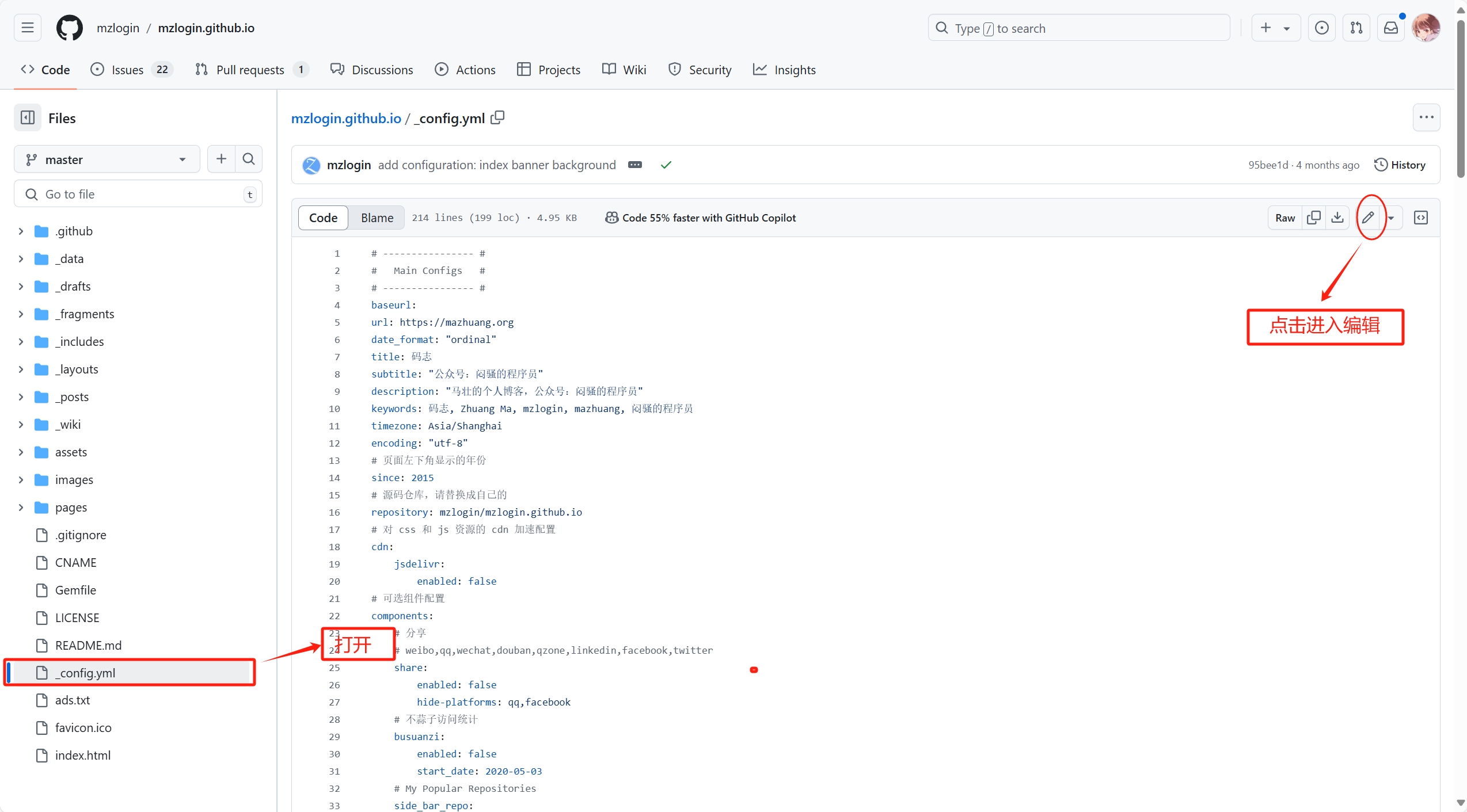1467x812 pixels.
Task: Open commit message about index banner background
Action: pyautogui.click(x=497, y=165)
